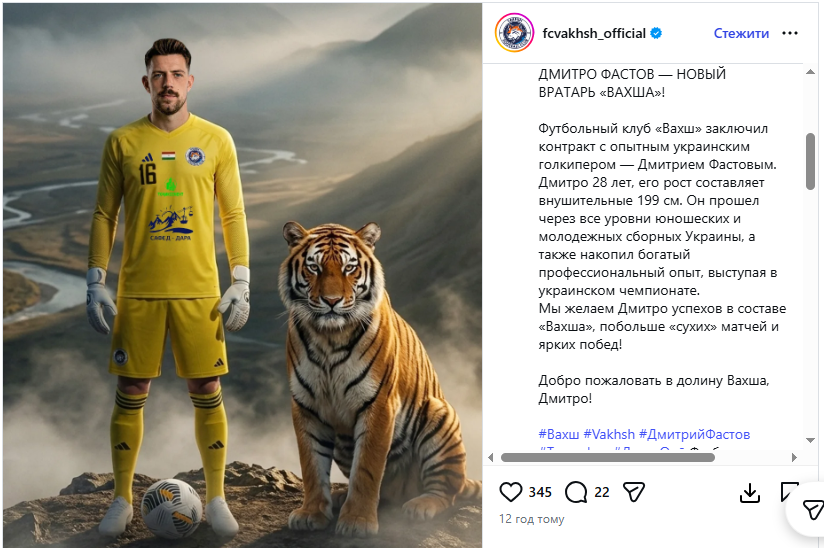824x548 pixels.
Task: Click the goalkeeper and tiger post image
Action: click(242, 275)
